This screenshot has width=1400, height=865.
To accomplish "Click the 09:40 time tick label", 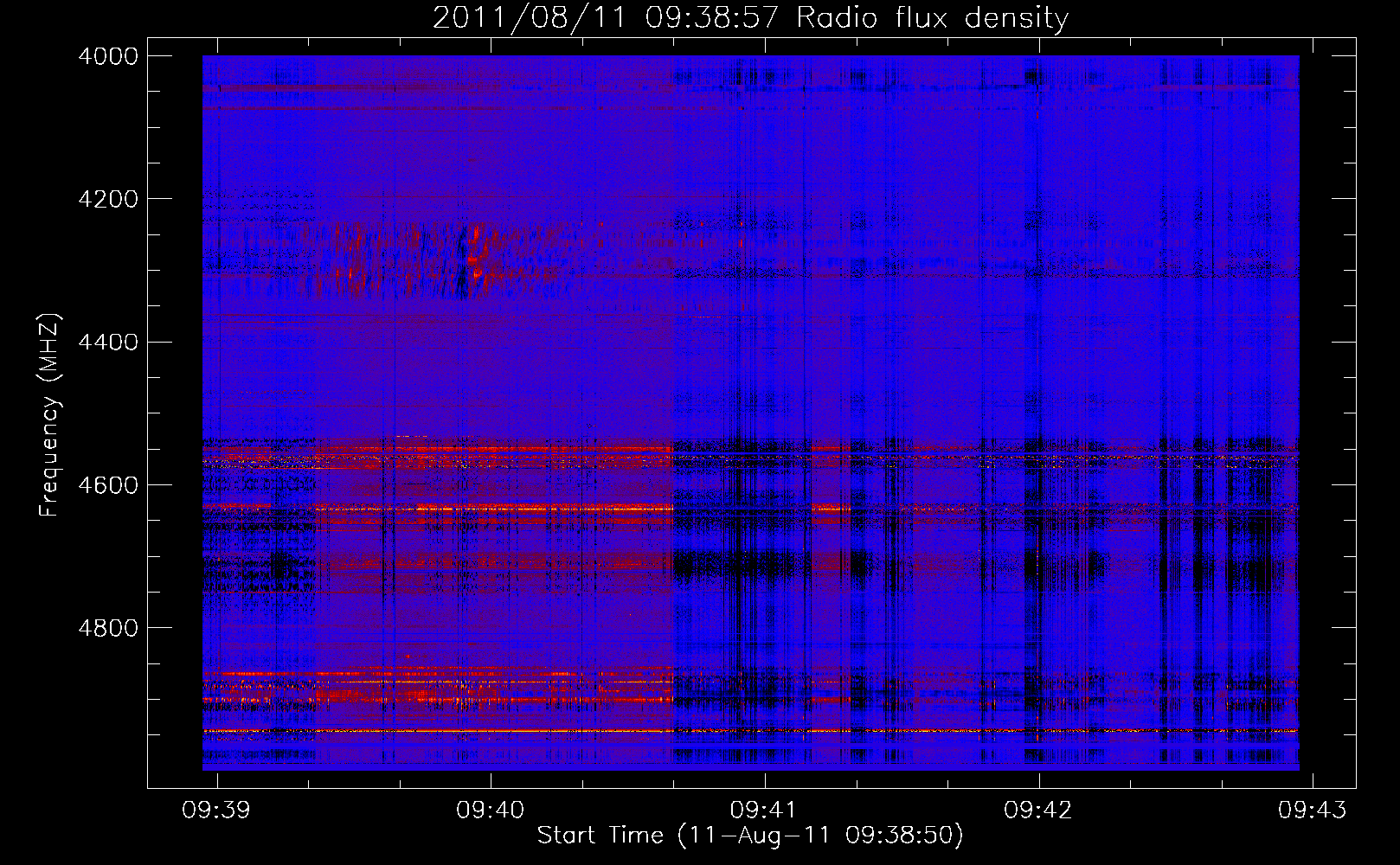I will point(491,810).
